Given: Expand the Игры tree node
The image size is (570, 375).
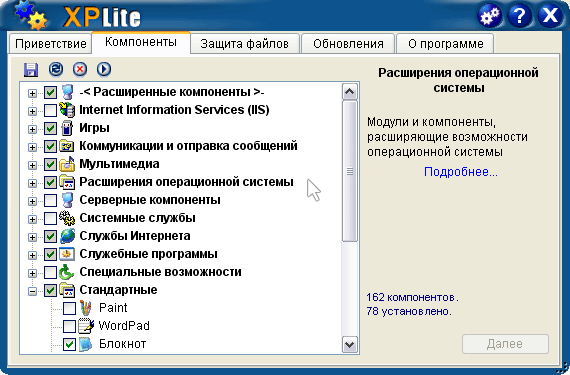Looking at the screenshot, I should [x=32, y=129].
